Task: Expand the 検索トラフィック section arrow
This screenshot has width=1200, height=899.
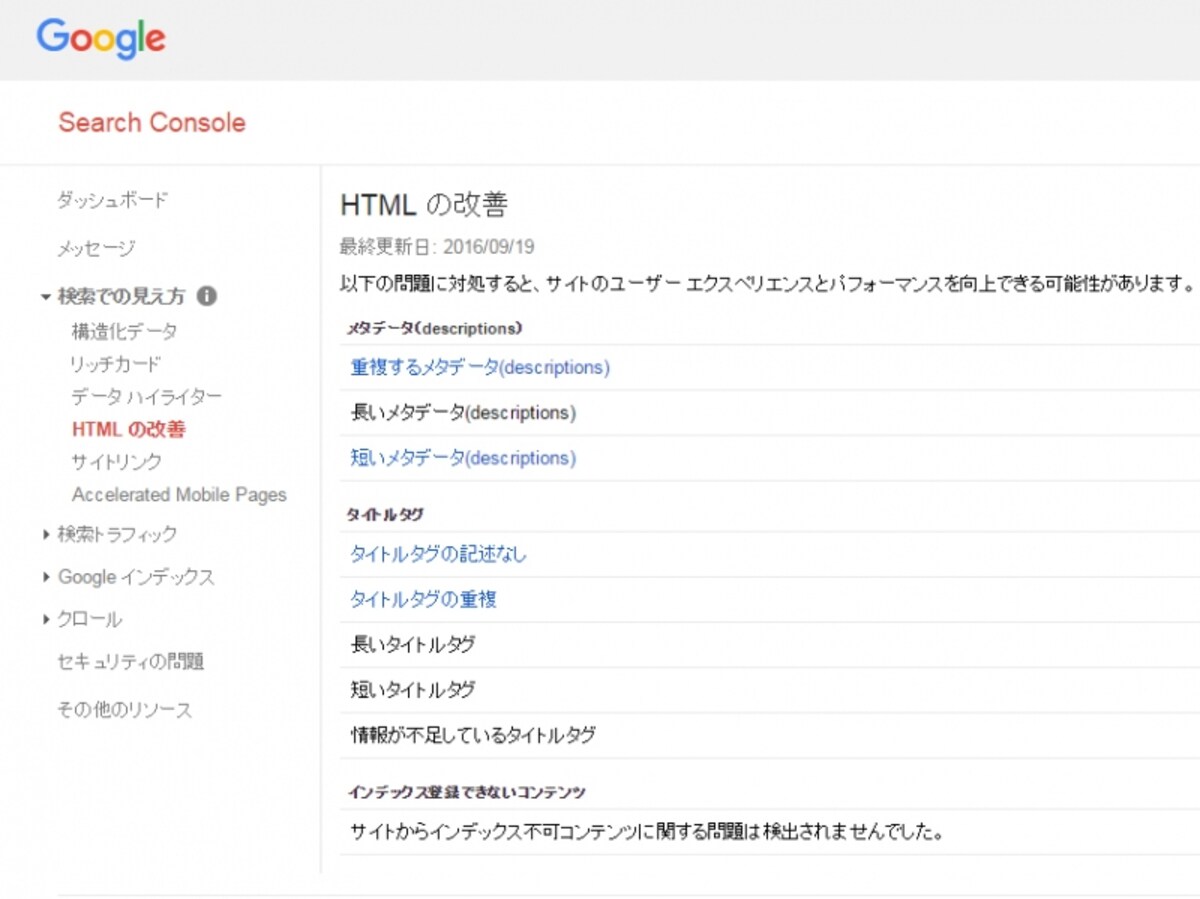Action: point(46,534)
